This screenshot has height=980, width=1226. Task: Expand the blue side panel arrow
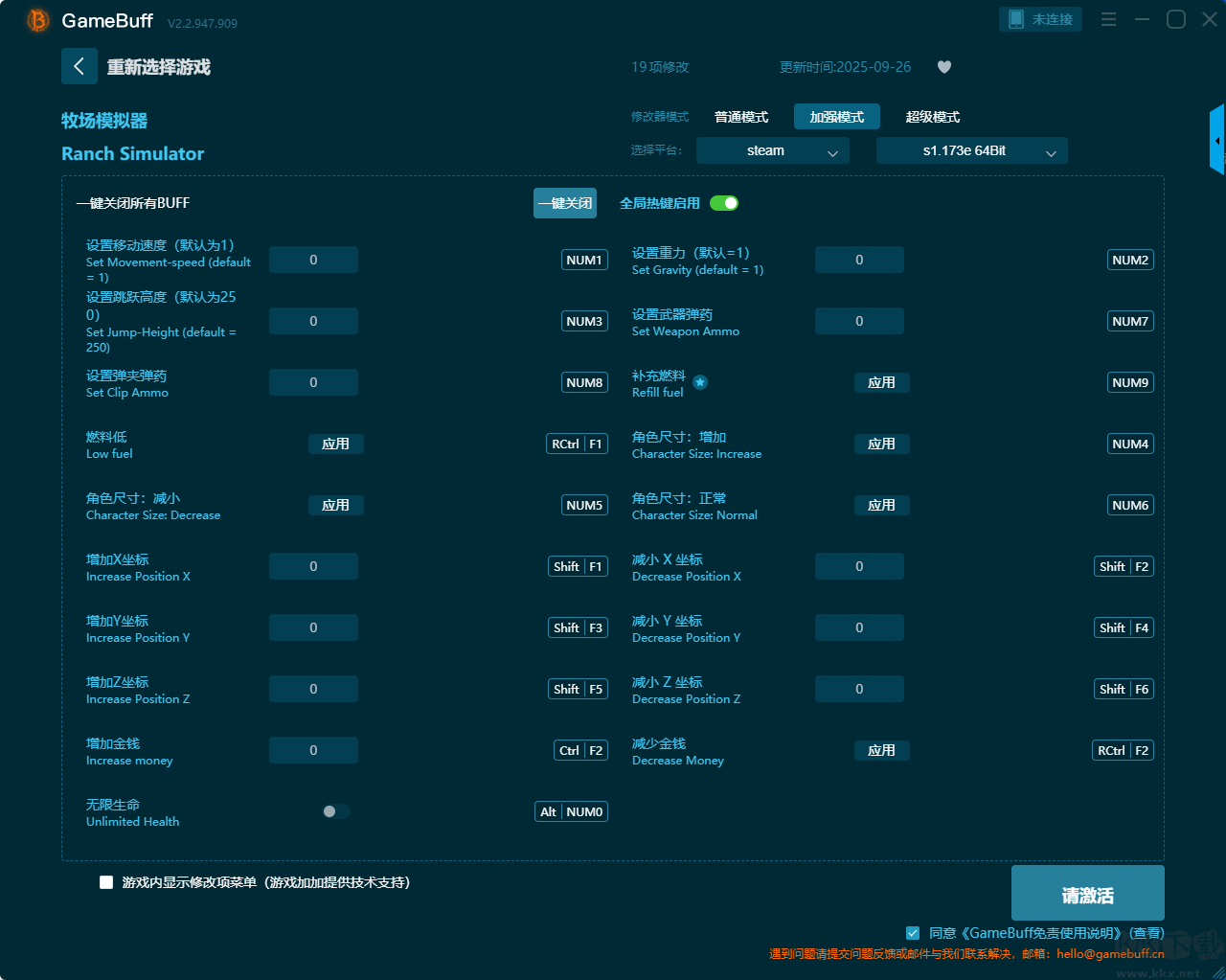1217,140
